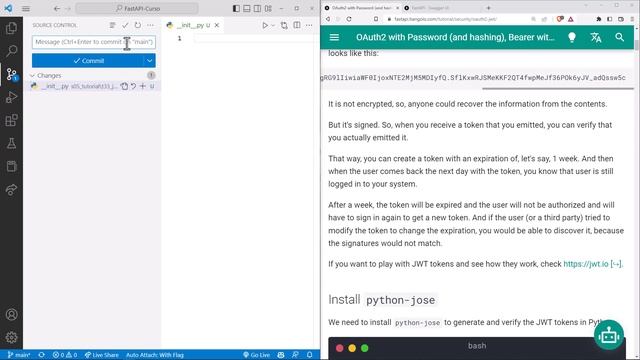Open editor more actions menu
The image size is (640, 360).
pyautogui.click(x=309, y=25)
